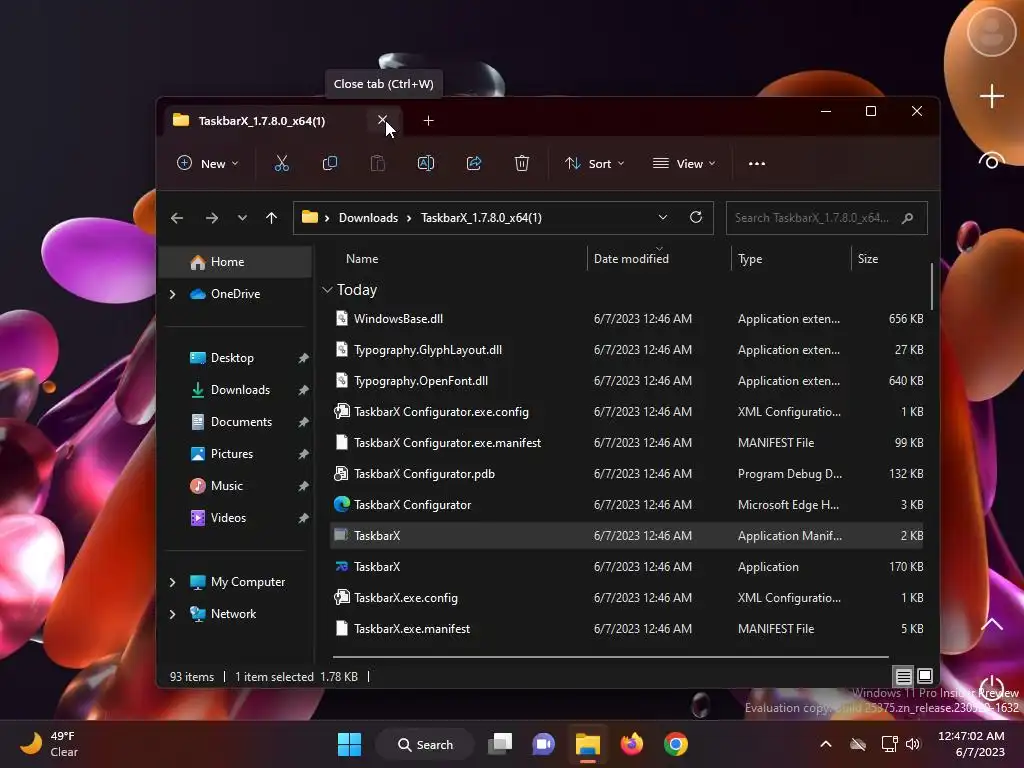Open Desktop in navigation pane
This screenshot has height=768, width=1024.
coord(232,358)
